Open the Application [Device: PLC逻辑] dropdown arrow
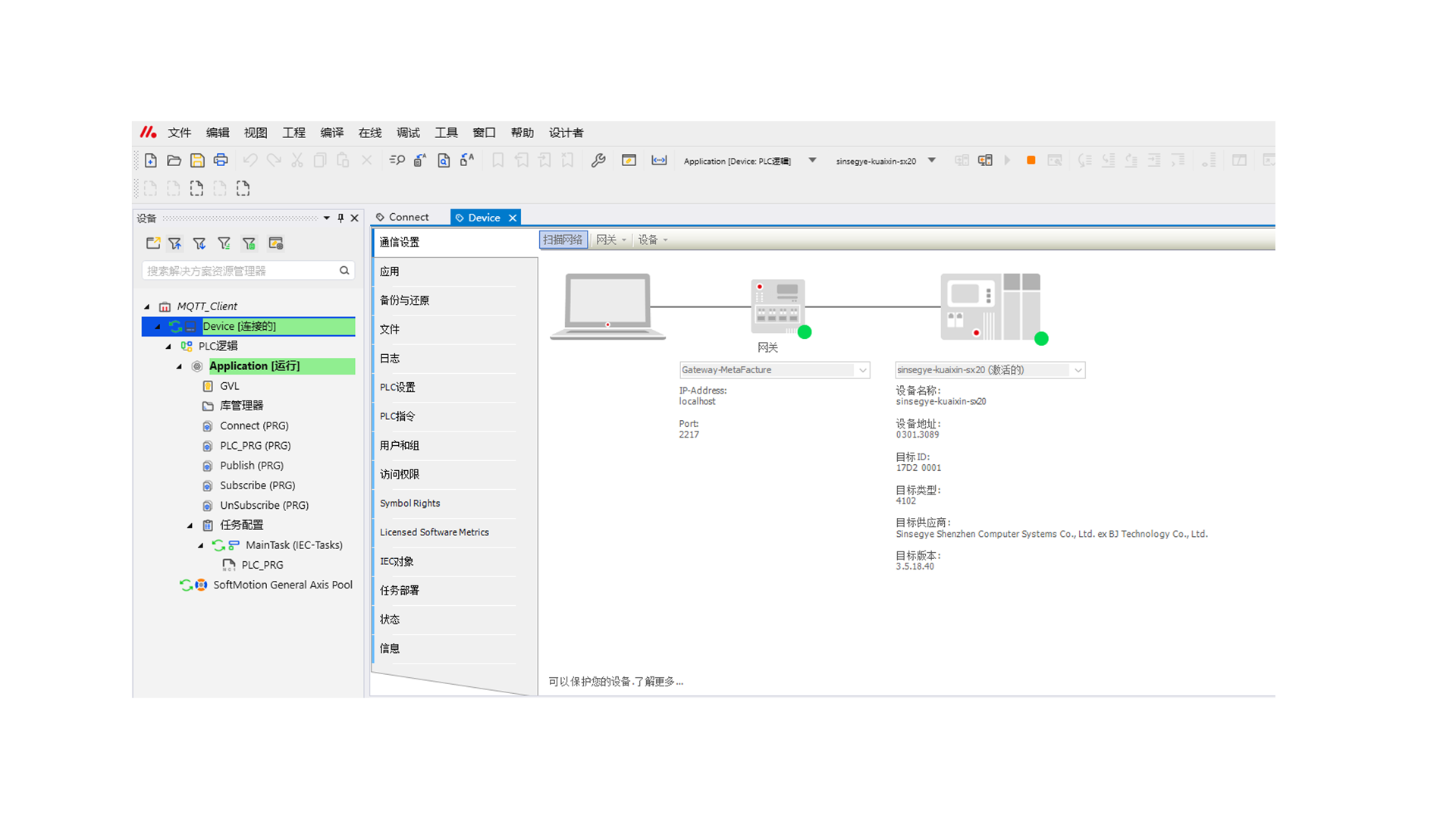1456x819 pixels. [812, 161]
